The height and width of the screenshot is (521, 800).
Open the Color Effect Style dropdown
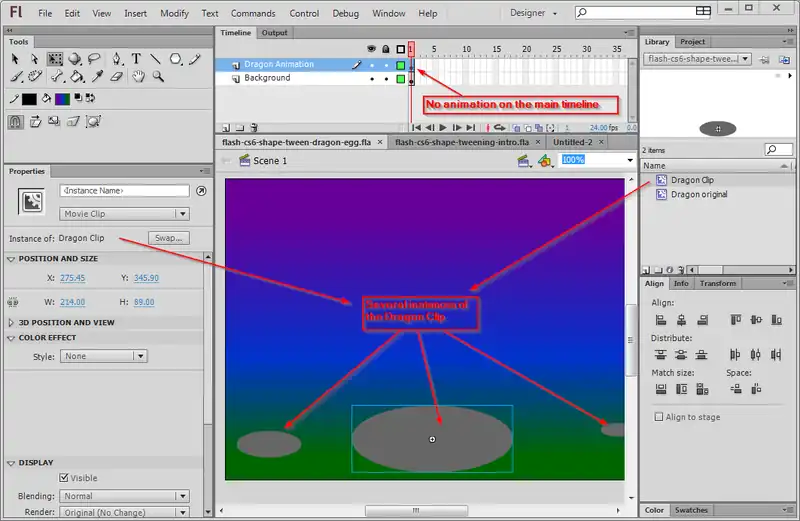[x=104, y=356]
